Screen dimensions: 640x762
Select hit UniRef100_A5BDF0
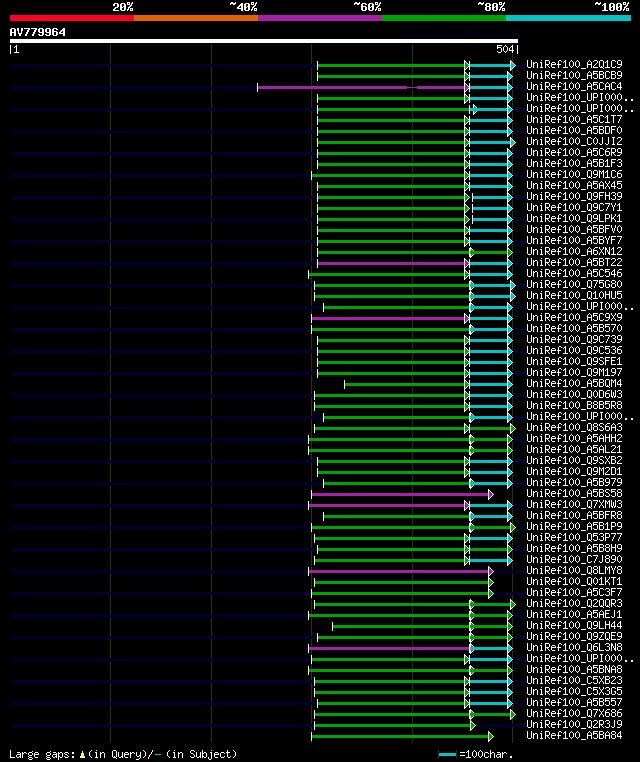pyautogui.click(x=574, y=130)
